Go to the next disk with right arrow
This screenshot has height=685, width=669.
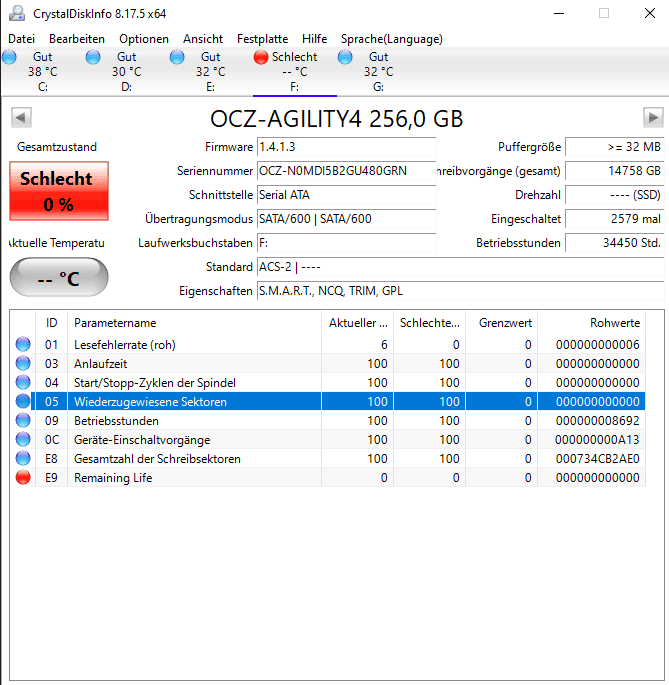pos(653,118)
